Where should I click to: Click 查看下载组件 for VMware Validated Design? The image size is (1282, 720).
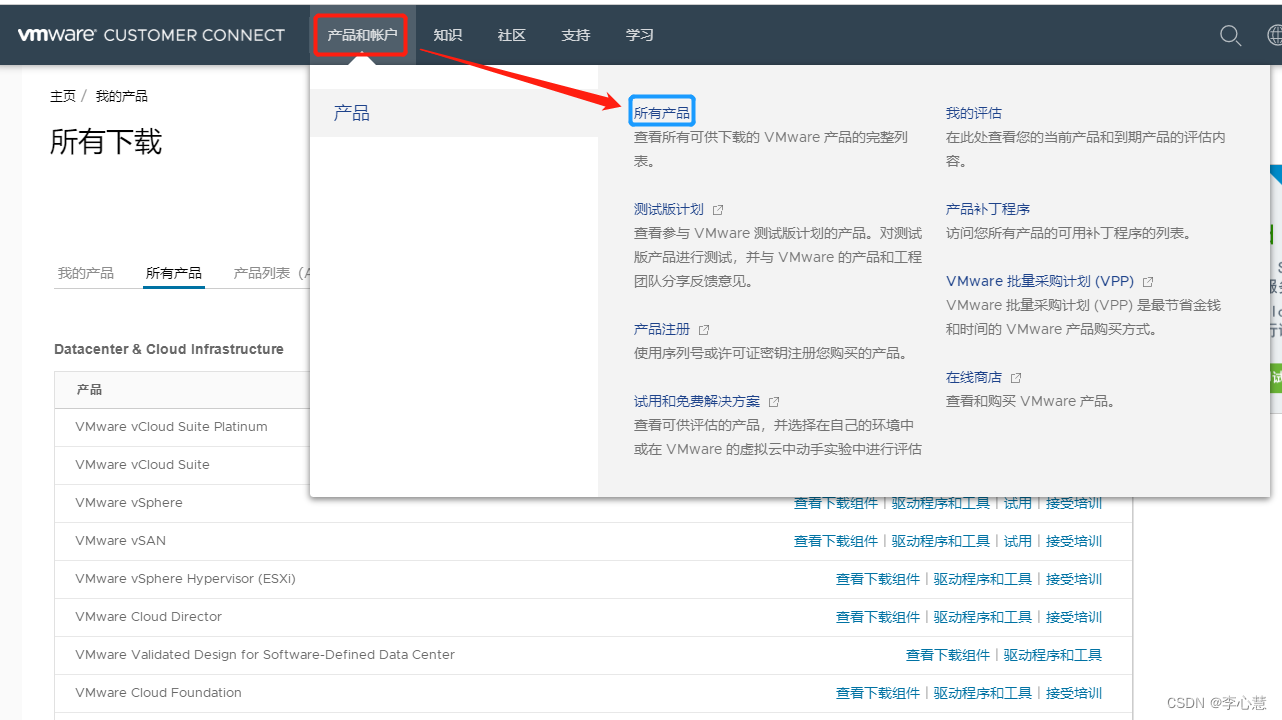click(948, 655)
